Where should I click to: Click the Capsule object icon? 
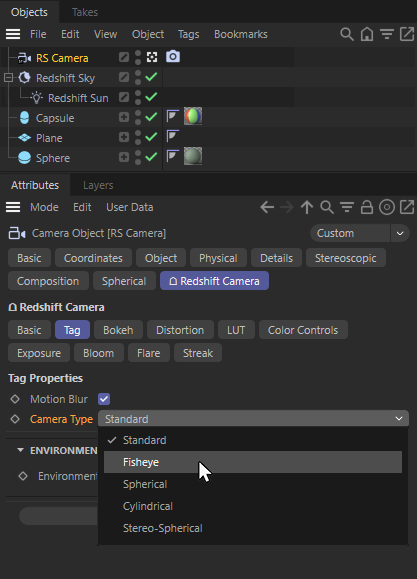click(x=24, y=118)
